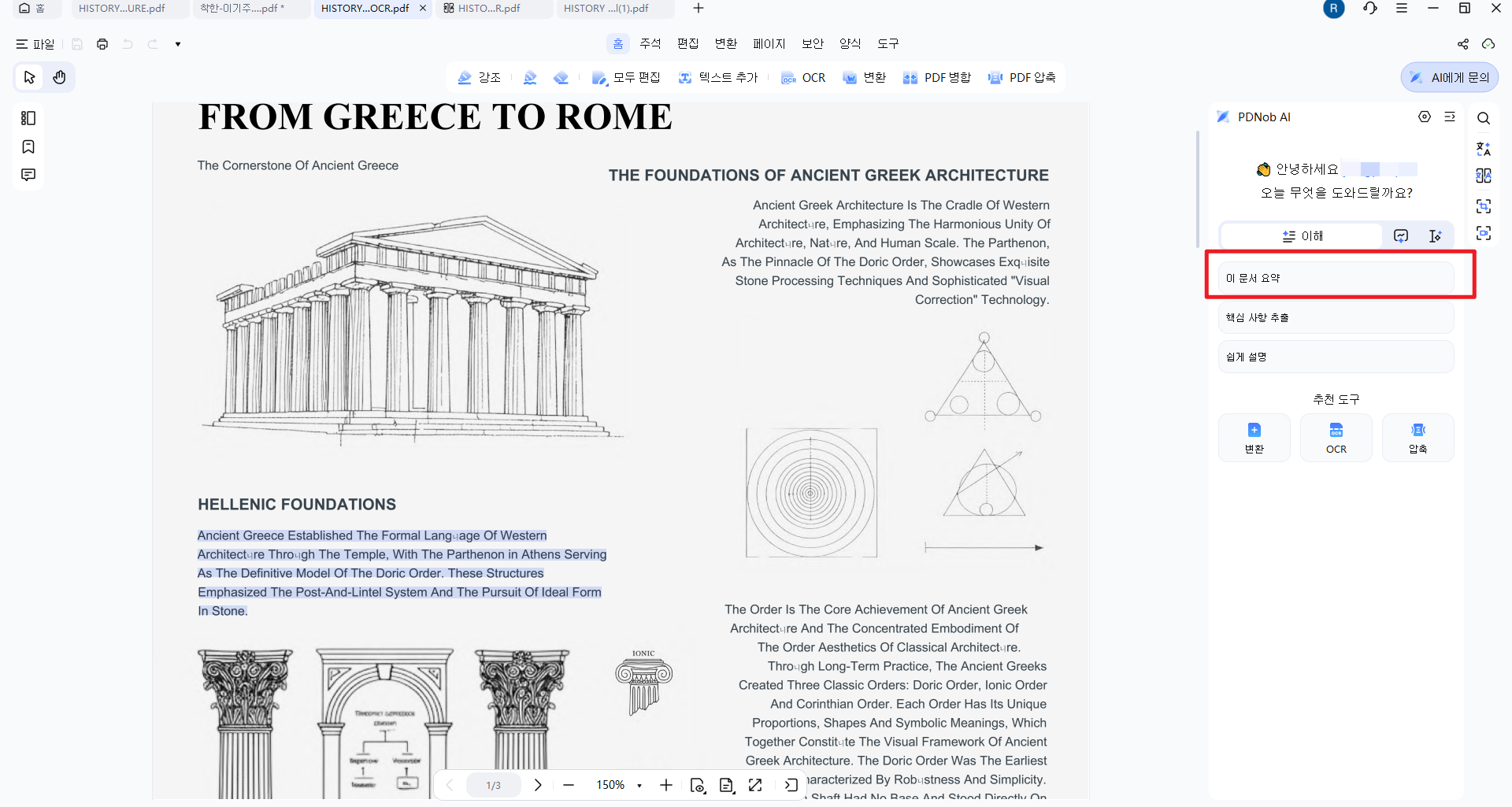1512x807 pixels.
Task: Click the redo arrow icon
Action: coord(153,44)
